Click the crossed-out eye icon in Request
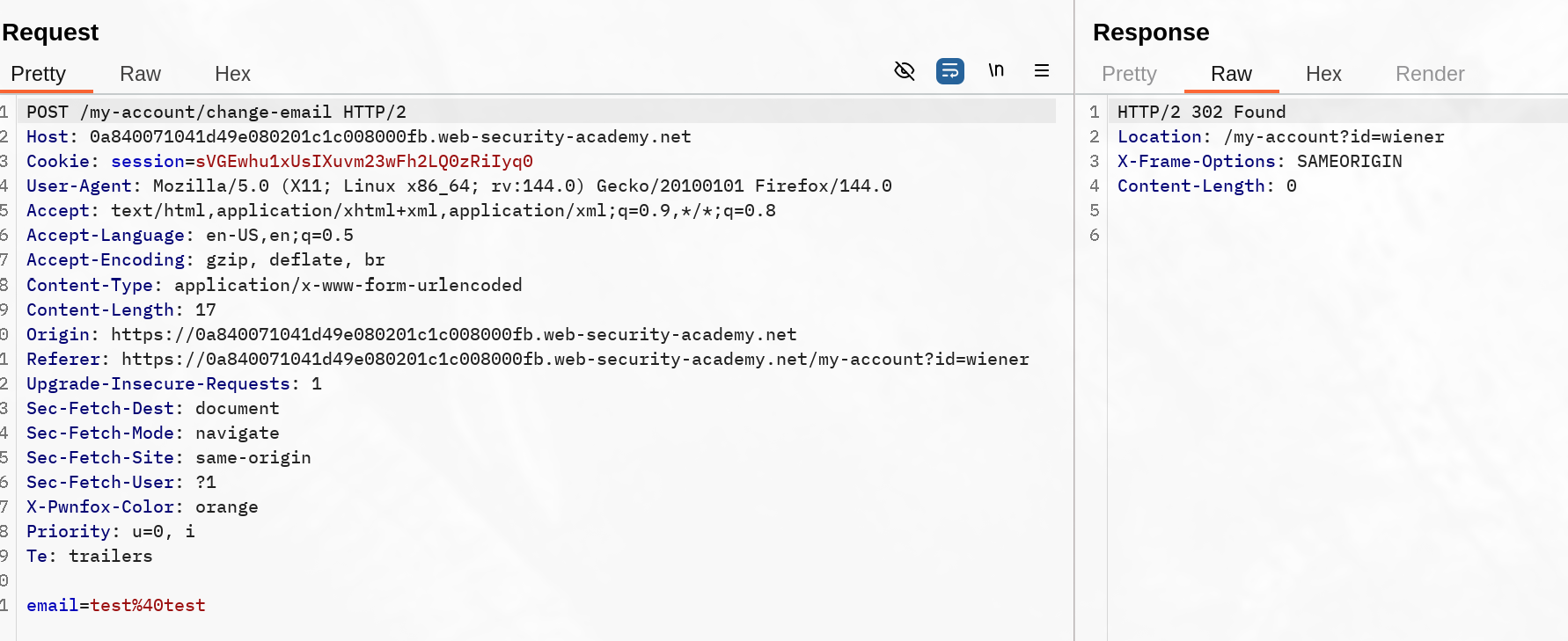 coord(905,71)
